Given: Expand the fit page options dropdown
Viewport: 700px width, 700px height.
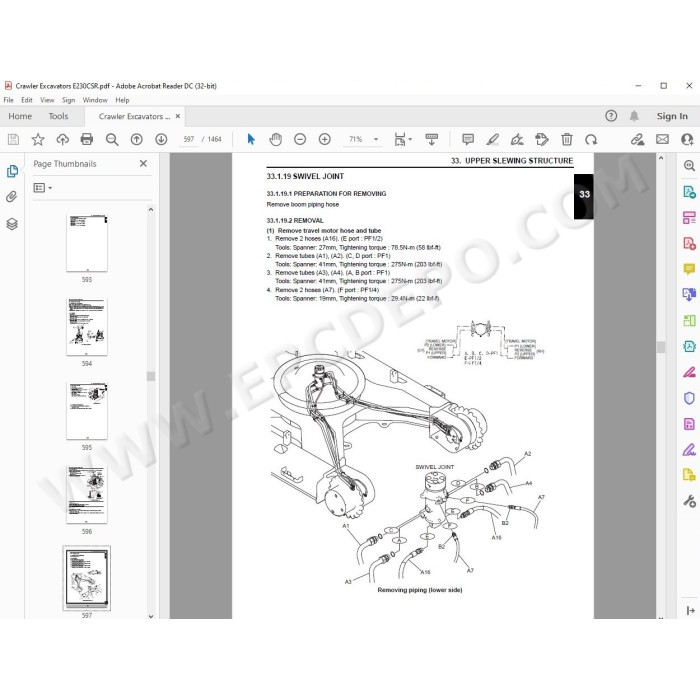Looking at the screenshot, I should tap(410, 140).
